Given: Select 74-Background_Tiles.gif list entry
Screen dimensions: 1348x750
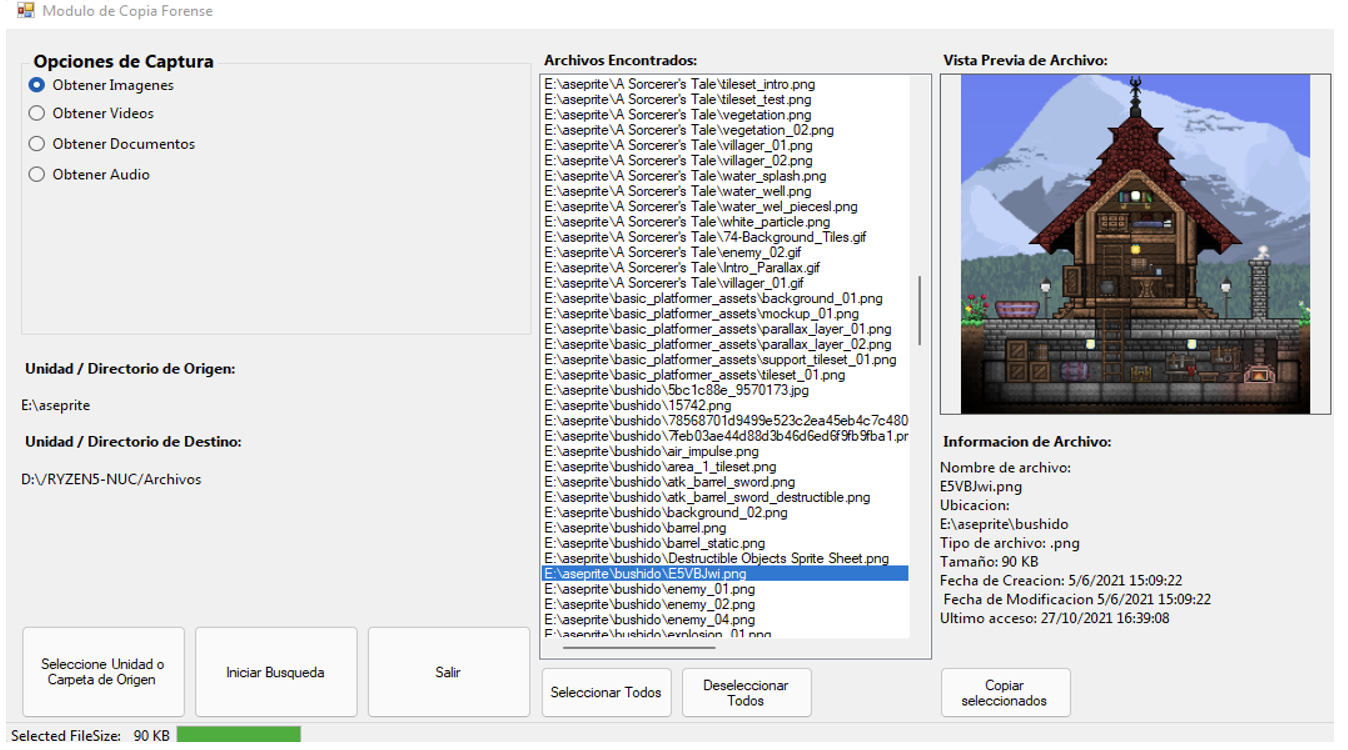Looking at the screenshot, I should (x=725, y=237).
